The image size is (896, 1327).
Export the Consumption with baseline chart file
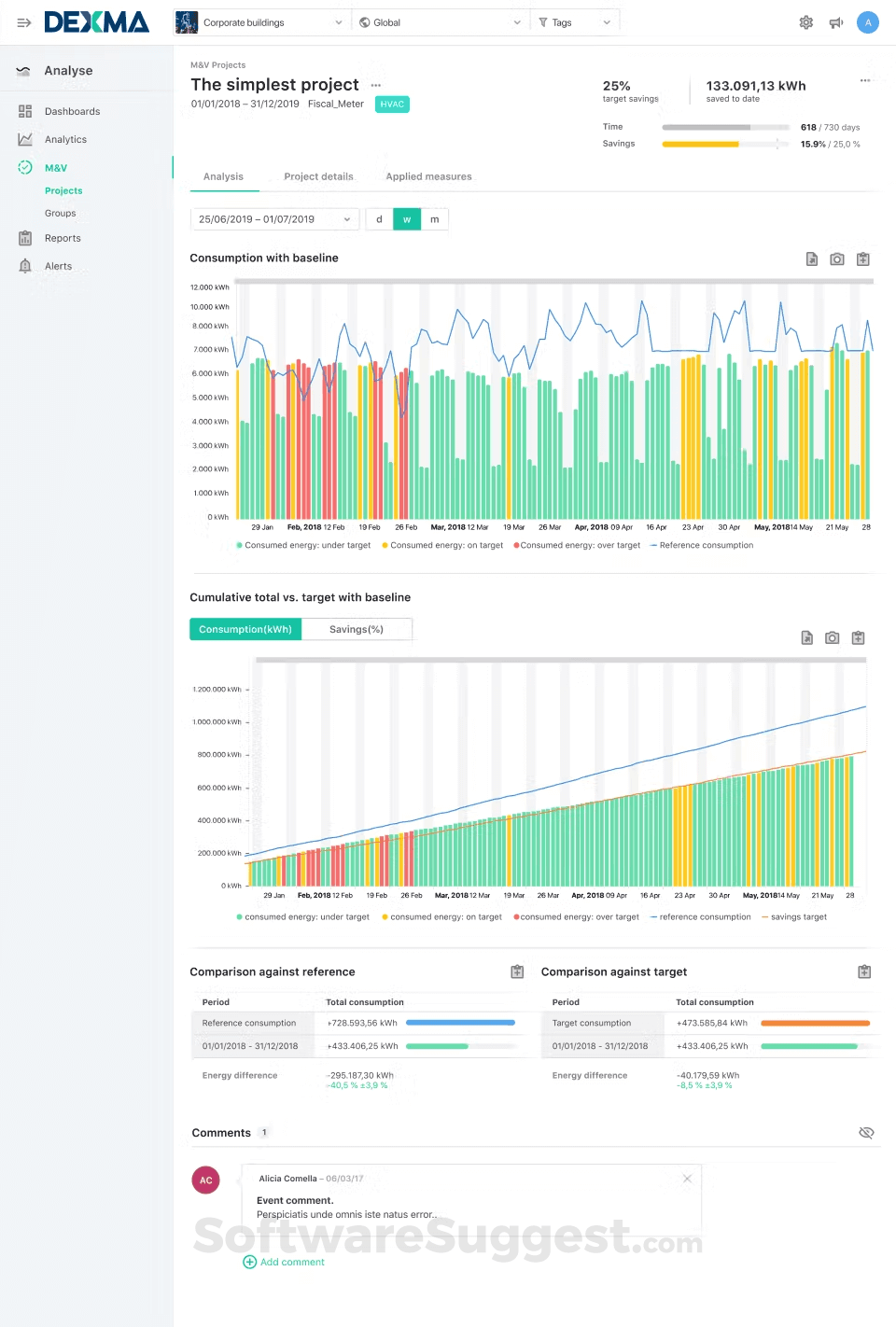pos(812,259)
